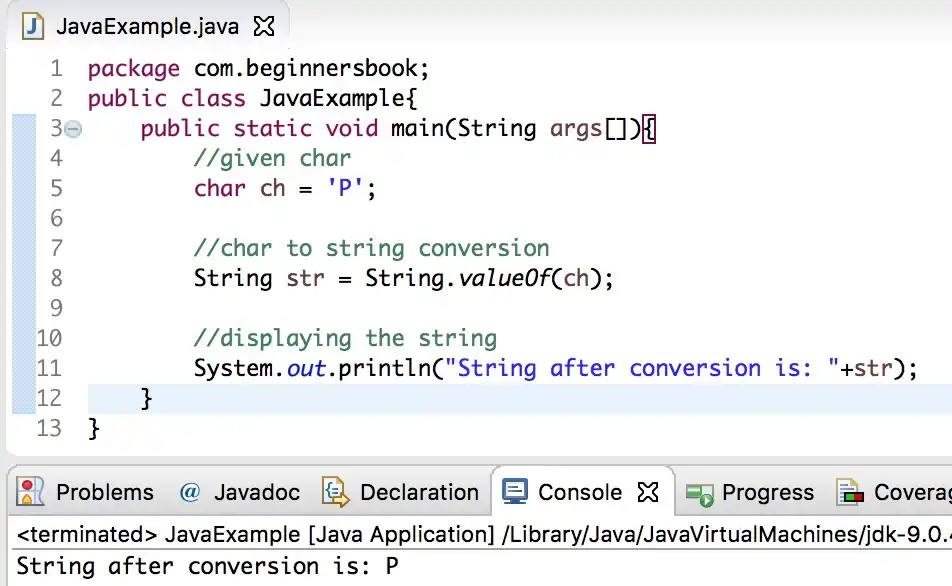Open the Declaration tab

point(401,492)
